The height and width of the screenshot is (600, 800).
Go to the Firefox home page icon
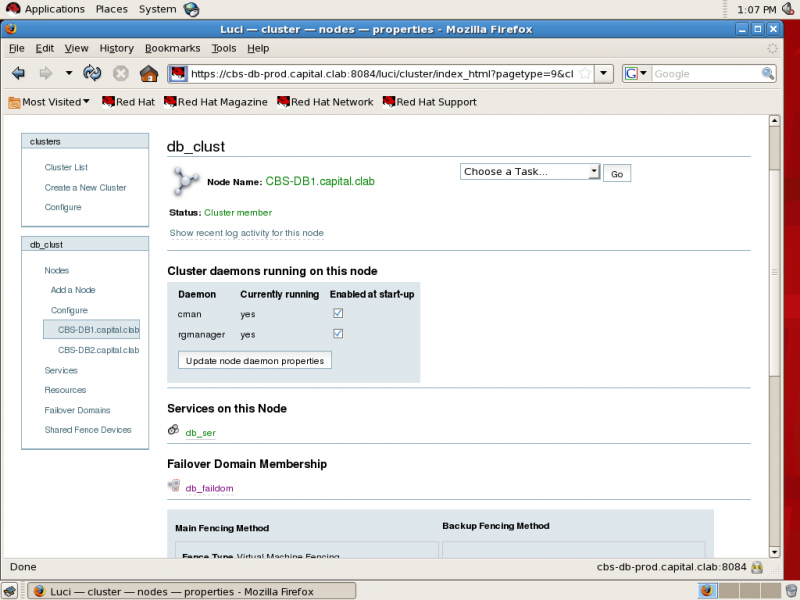click(149, 73)
